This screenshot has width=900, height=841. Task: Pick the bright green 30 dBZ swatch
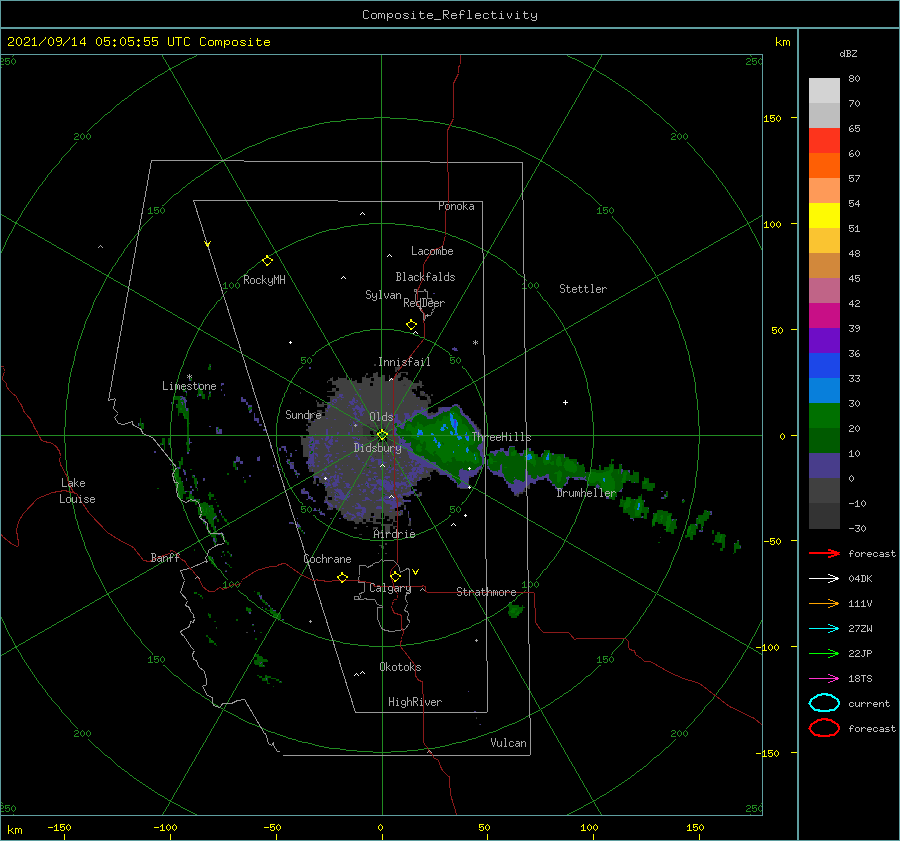[824, 415]
